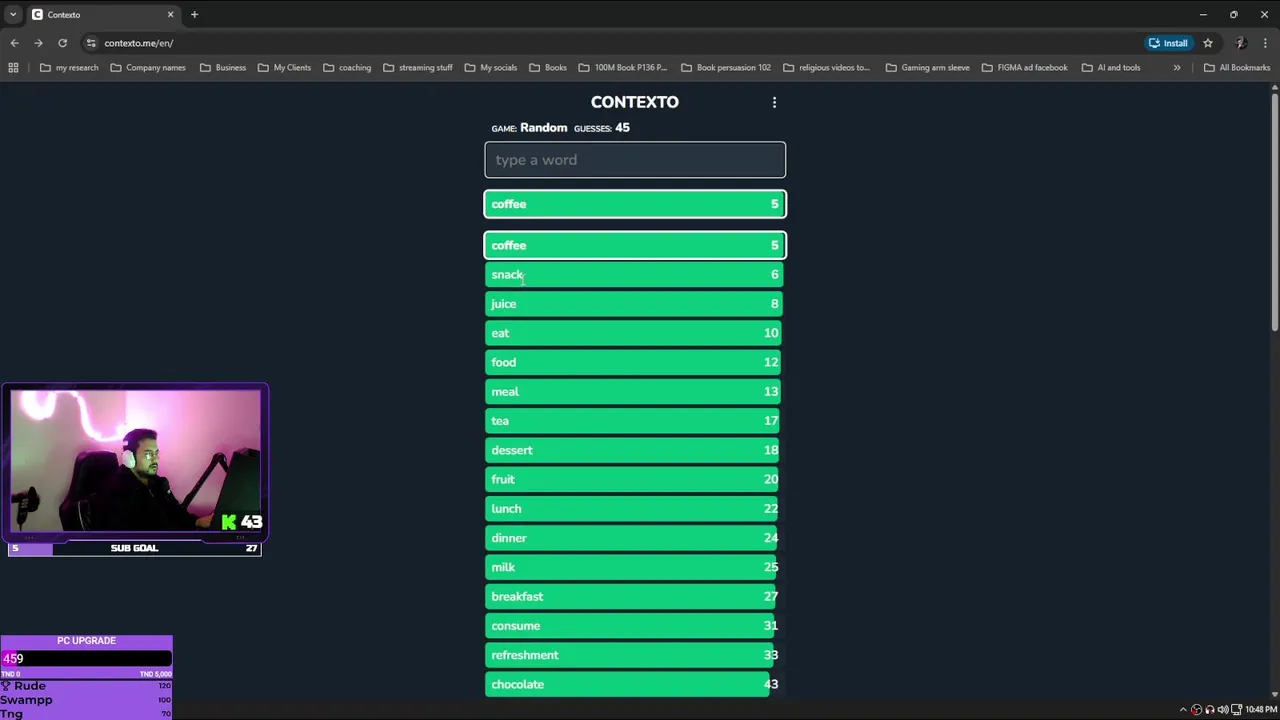Close the Contexto tab
The width and height of the screenshot is (1280, 720).
pyautogui.click(x=170, y=14)
